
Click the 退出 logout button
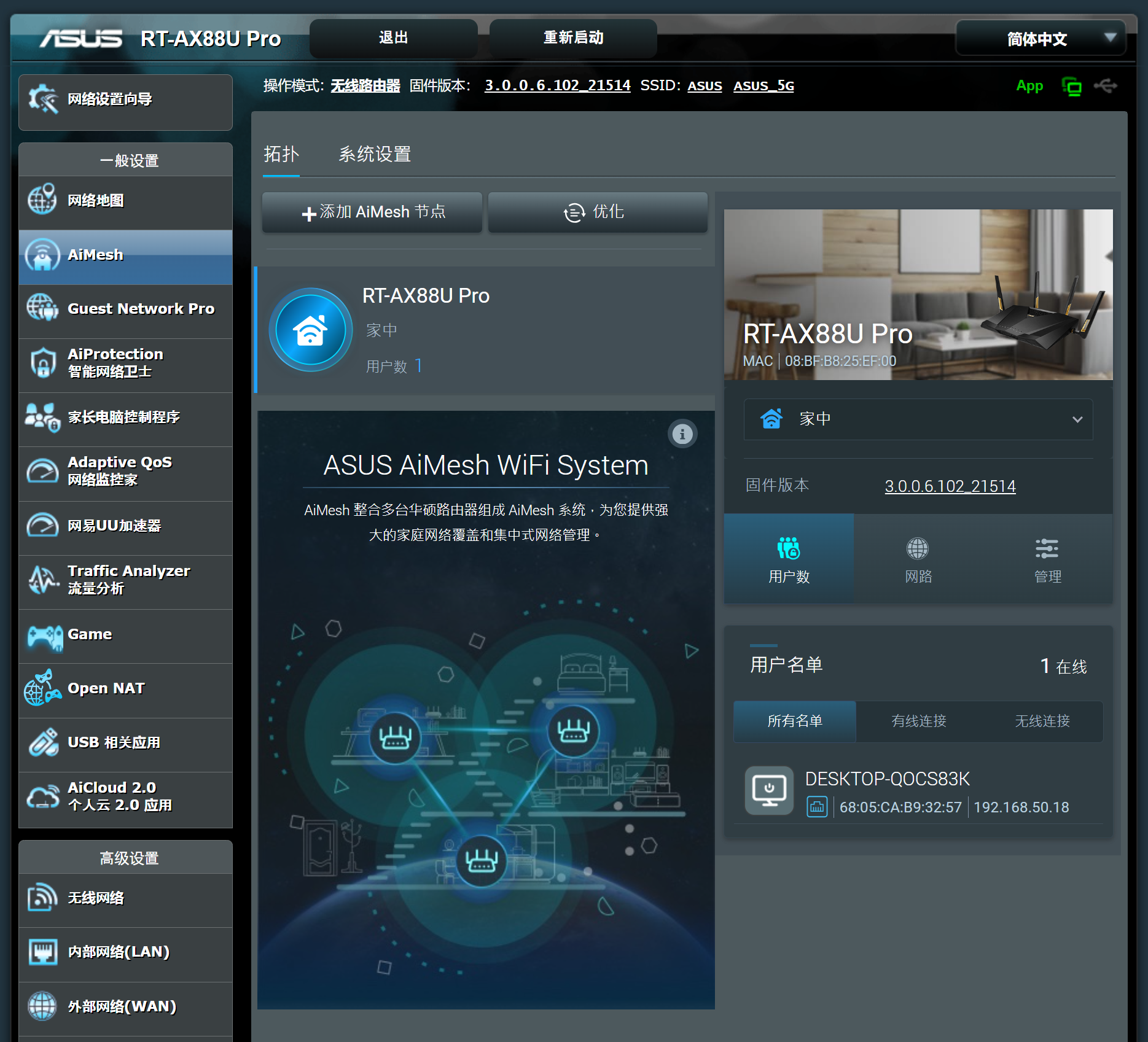click(393, 38)
